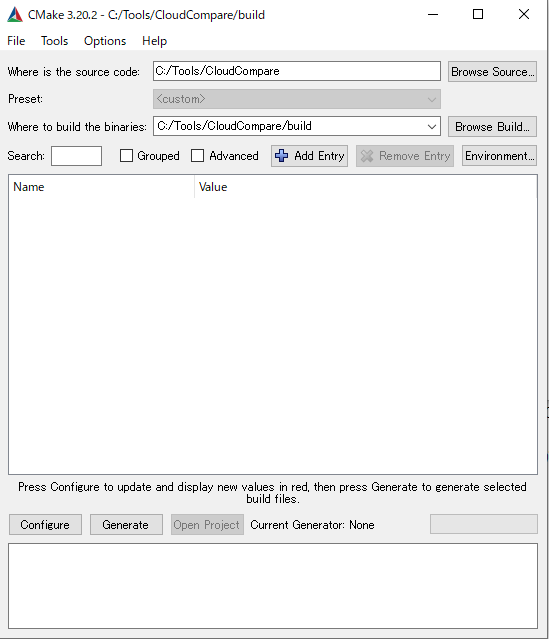Screen dimensions: 549x639
Task: Click the source code path field
Action: pos(297,71)
